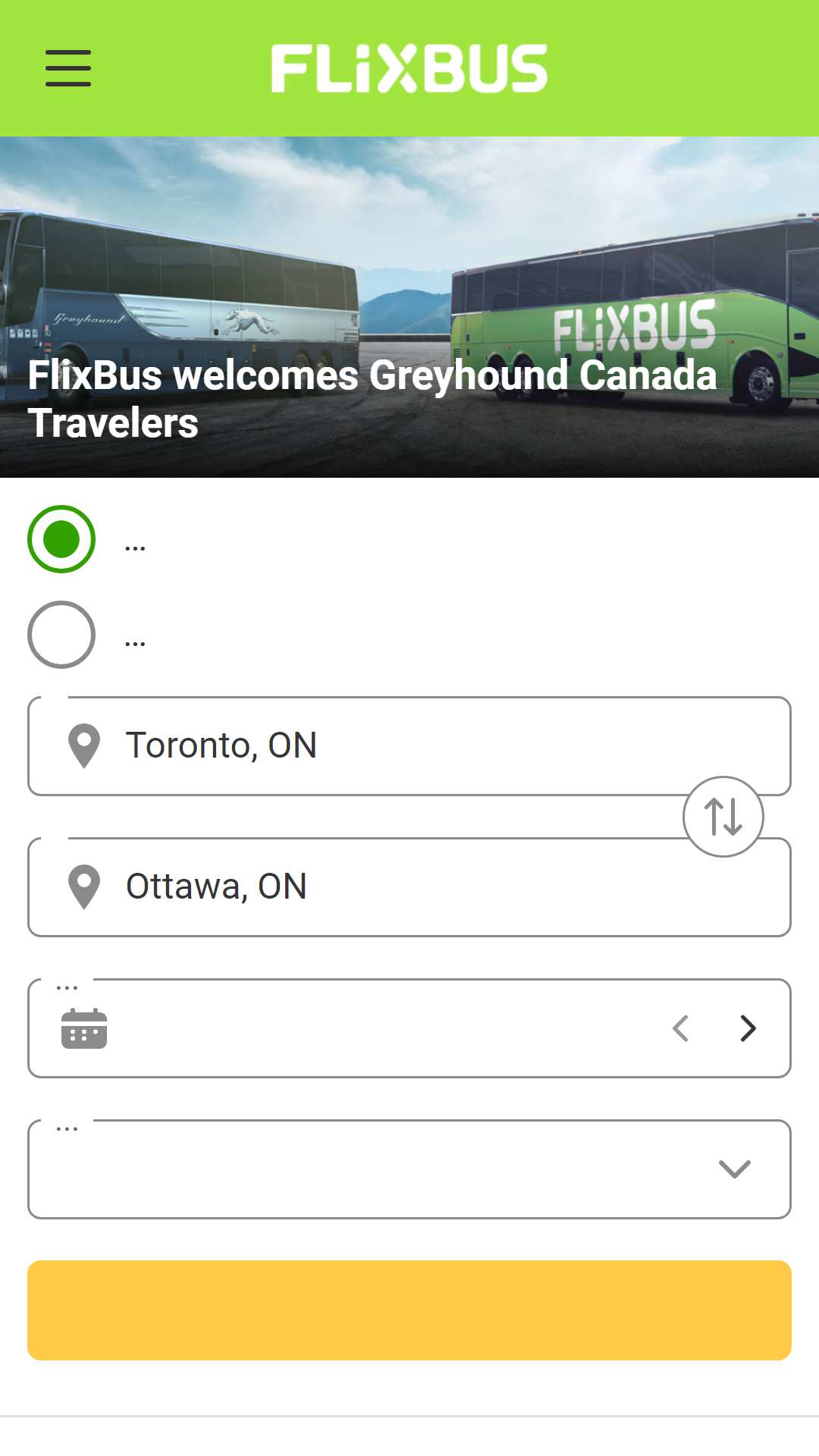Click the pin icon beside Toronto, ON
The height and width of the screenshot is (1456, 819).
click(84, 746)
